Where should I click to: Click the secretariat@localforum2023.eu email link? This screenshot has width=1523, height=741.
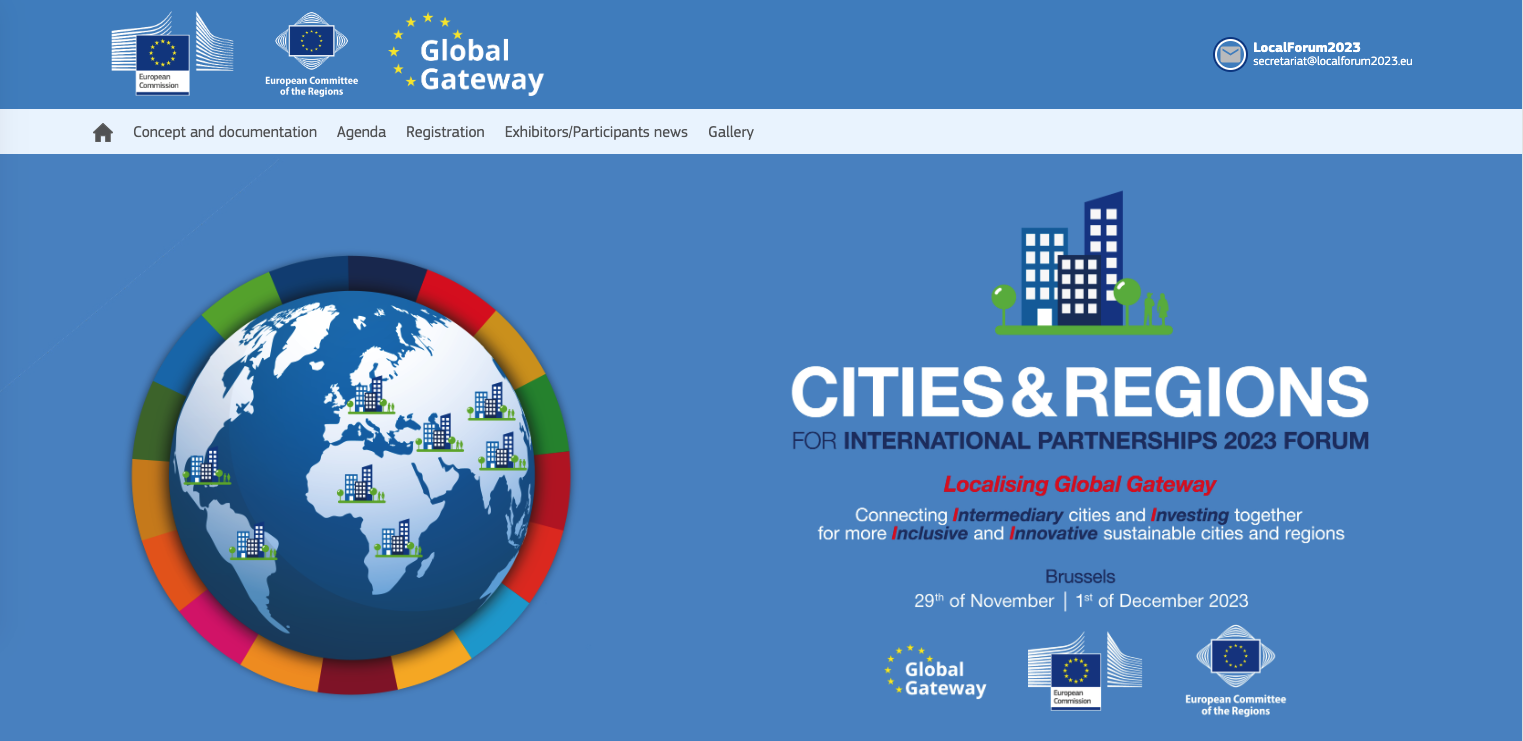tap(1332, 61)
